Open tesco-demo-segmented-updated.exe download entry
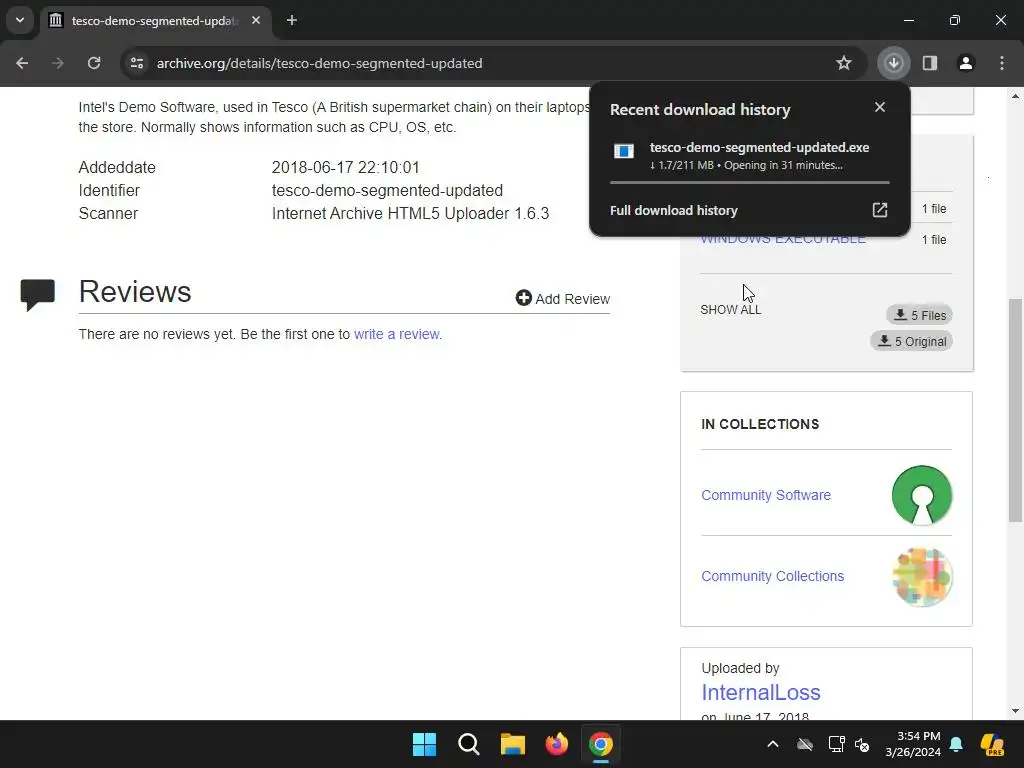The height and width of the screenshot is (768, 1024). point(750,155)
